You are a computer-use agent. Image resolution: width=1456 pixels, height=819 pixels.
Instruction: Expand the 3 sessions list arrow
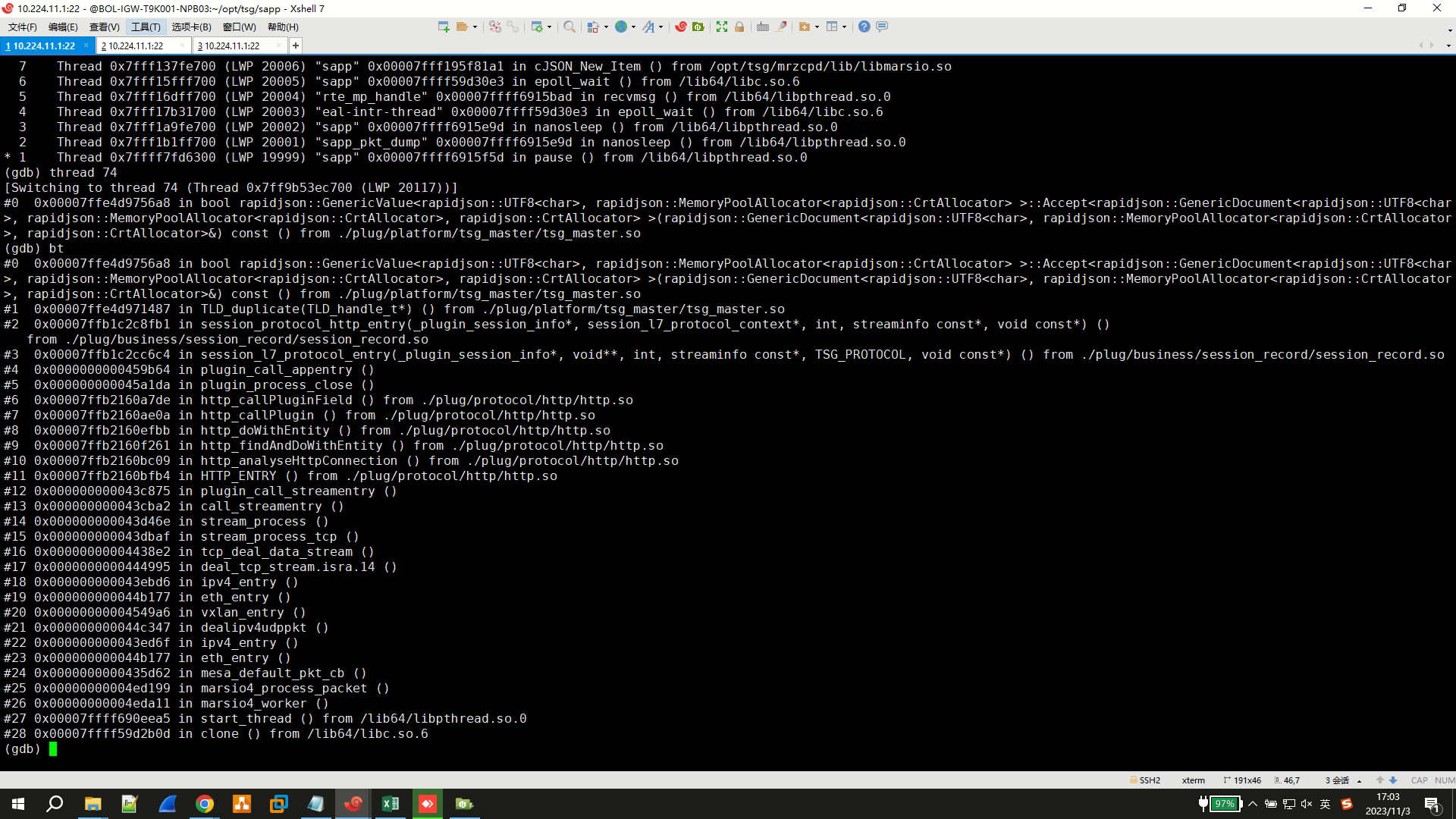[1359, 780]
